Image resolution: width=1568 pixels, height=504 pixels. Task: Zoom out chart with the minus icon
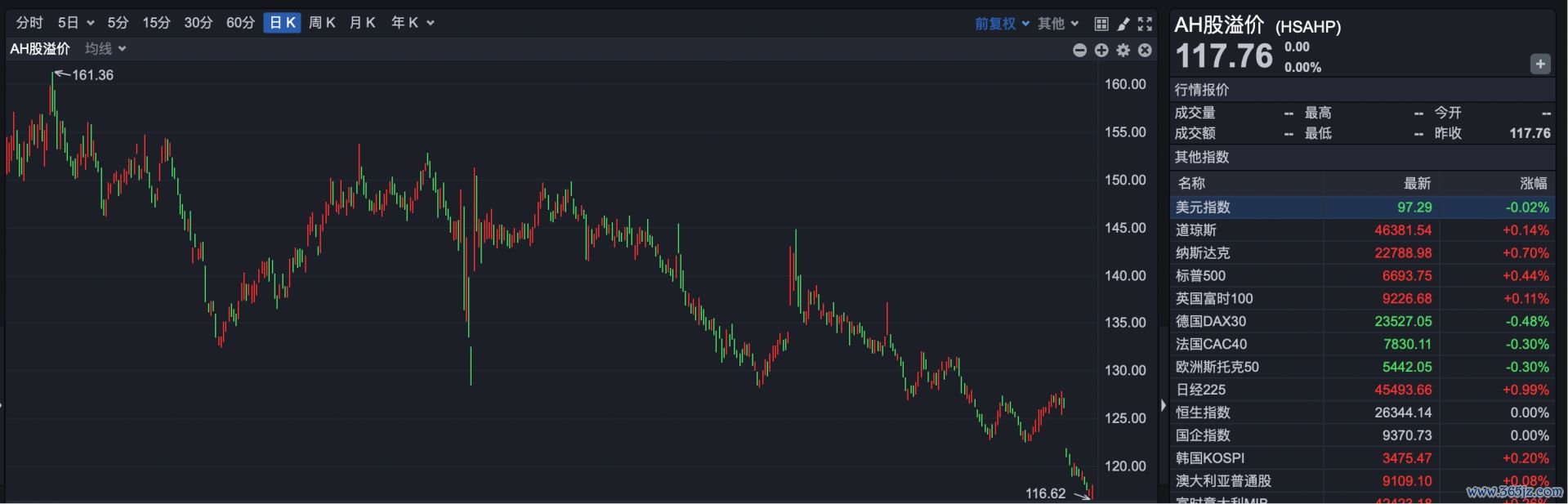1080,51
